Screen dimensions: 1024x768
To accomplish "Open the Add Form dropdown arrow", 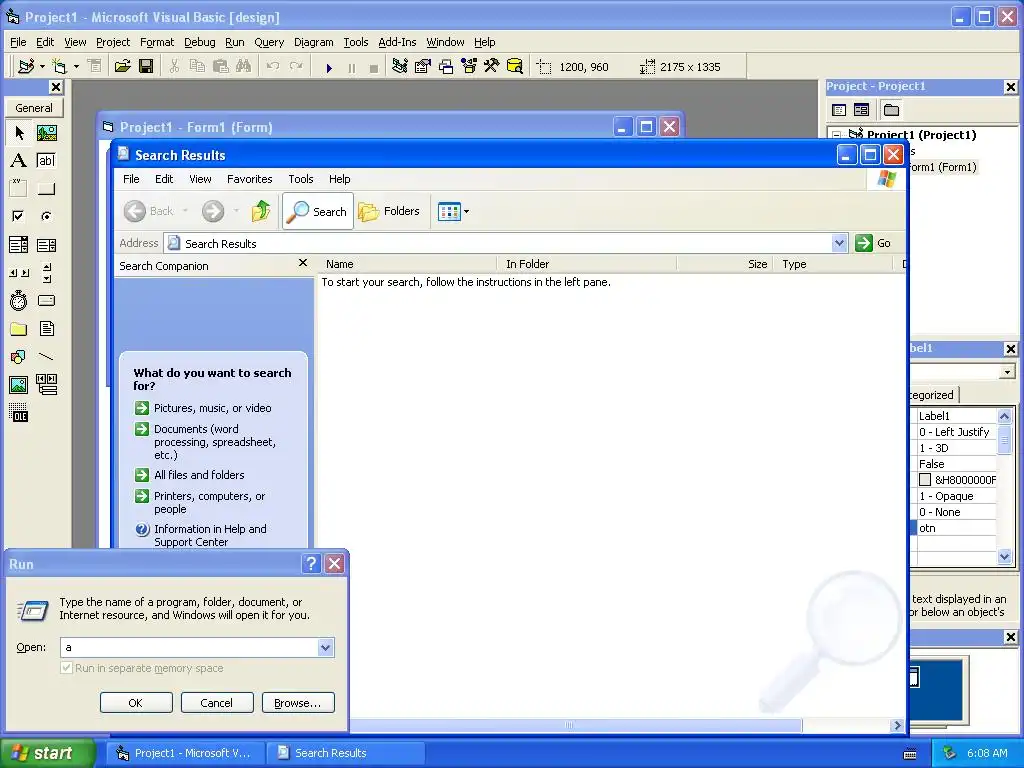I will point(76,67).
